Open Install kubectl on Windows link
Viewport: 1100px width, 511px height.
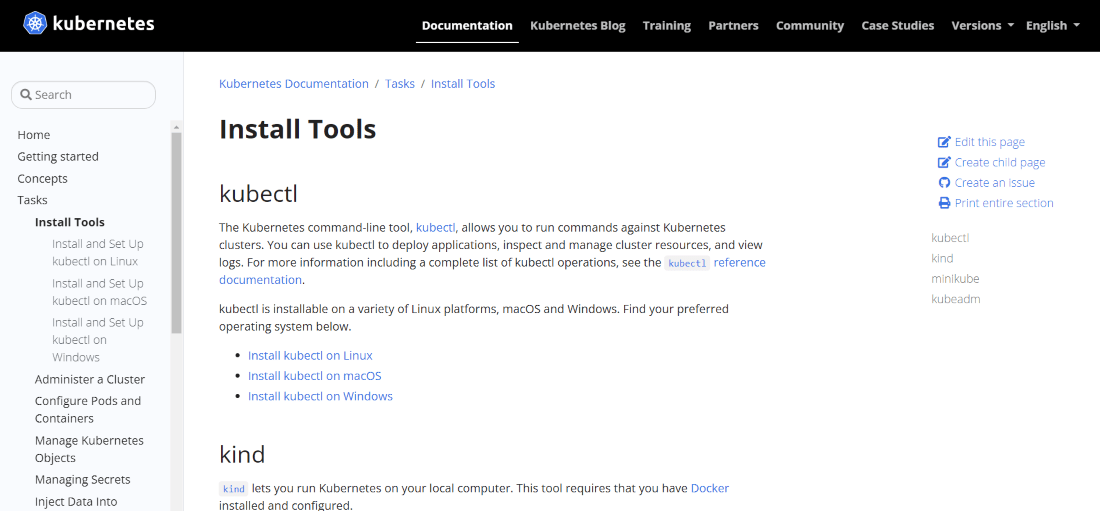320,396
